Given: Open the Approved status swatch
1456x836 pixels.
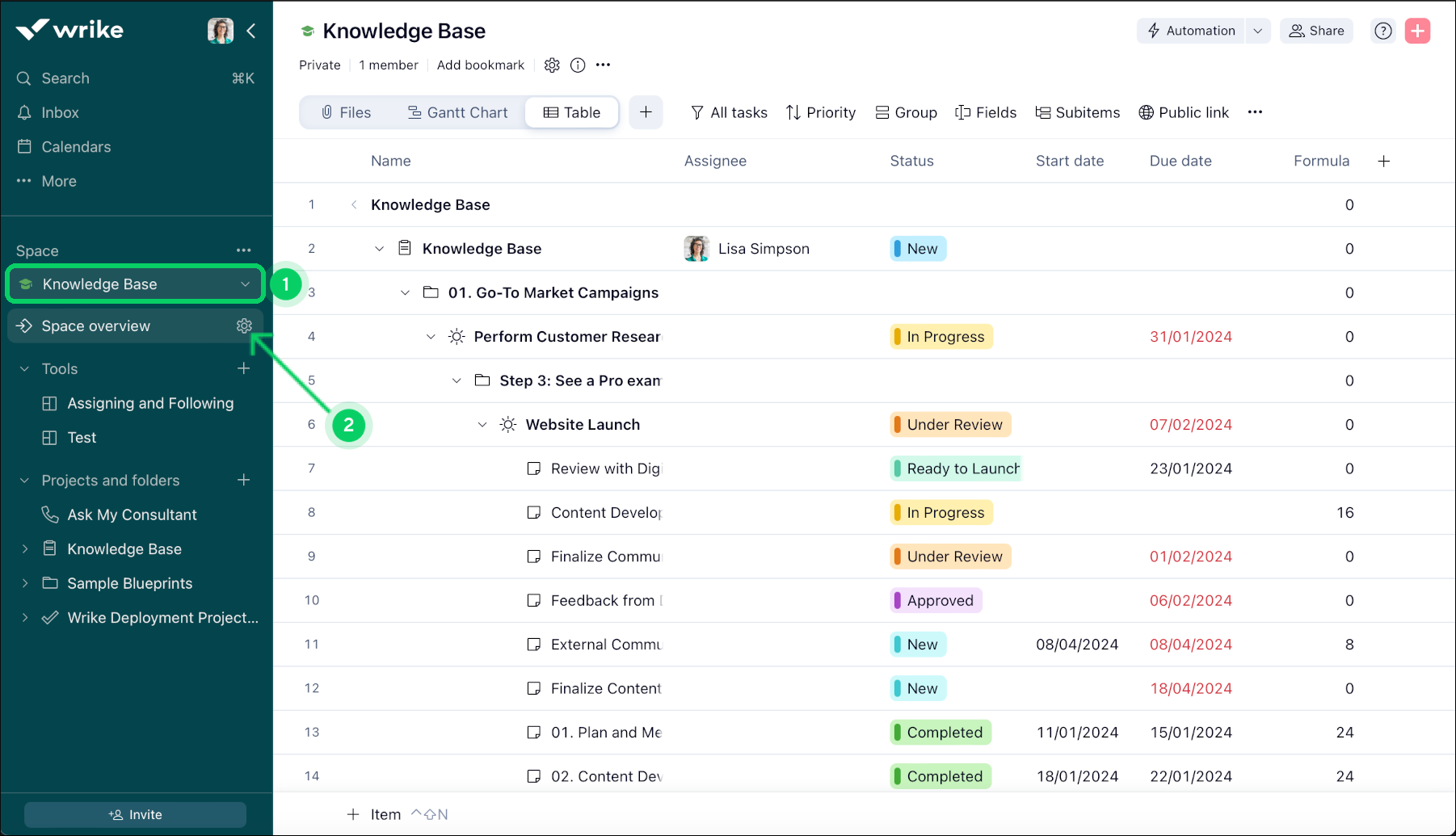Looking at the screenshot, I should [936, 600].
